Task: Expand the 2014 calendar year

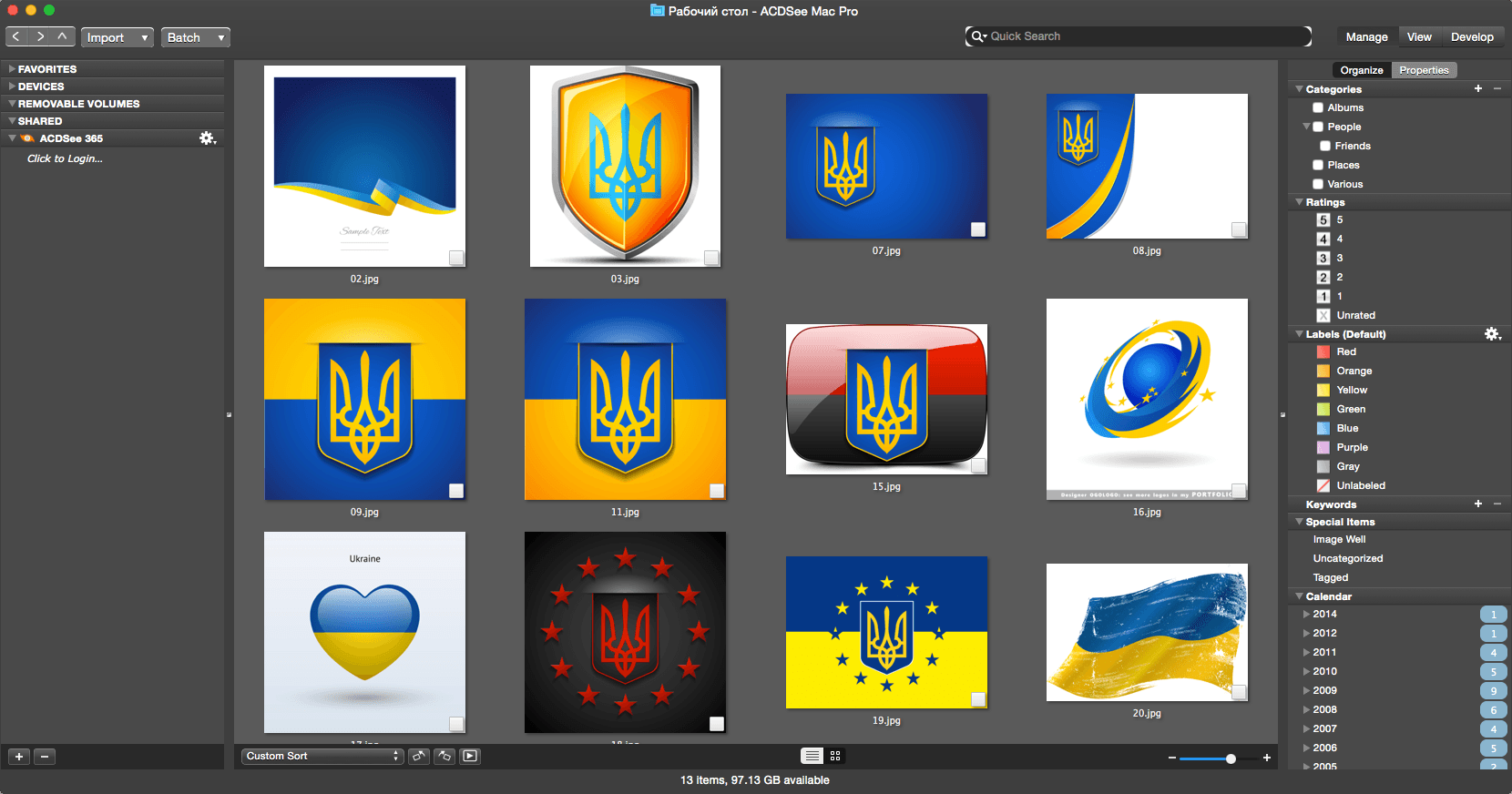Action: point(1306,614)
